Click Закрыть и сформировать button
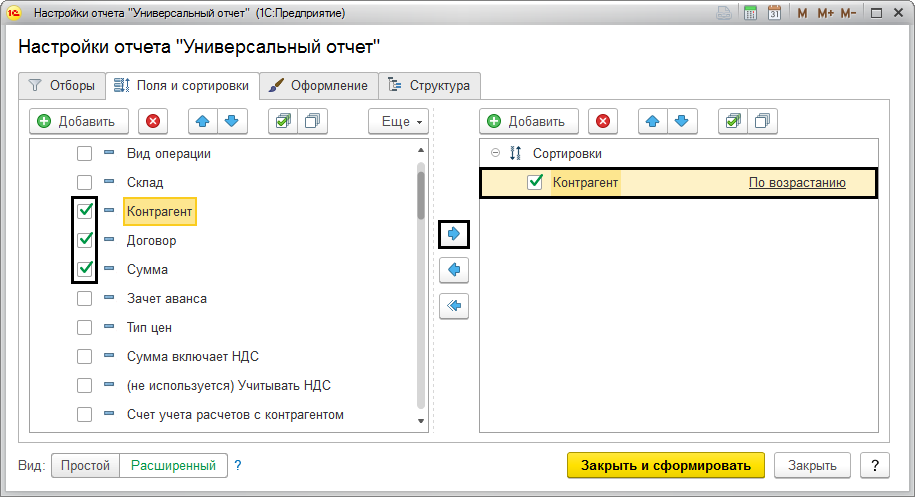This screenshot has height=497, width=915. pos(665,465)
